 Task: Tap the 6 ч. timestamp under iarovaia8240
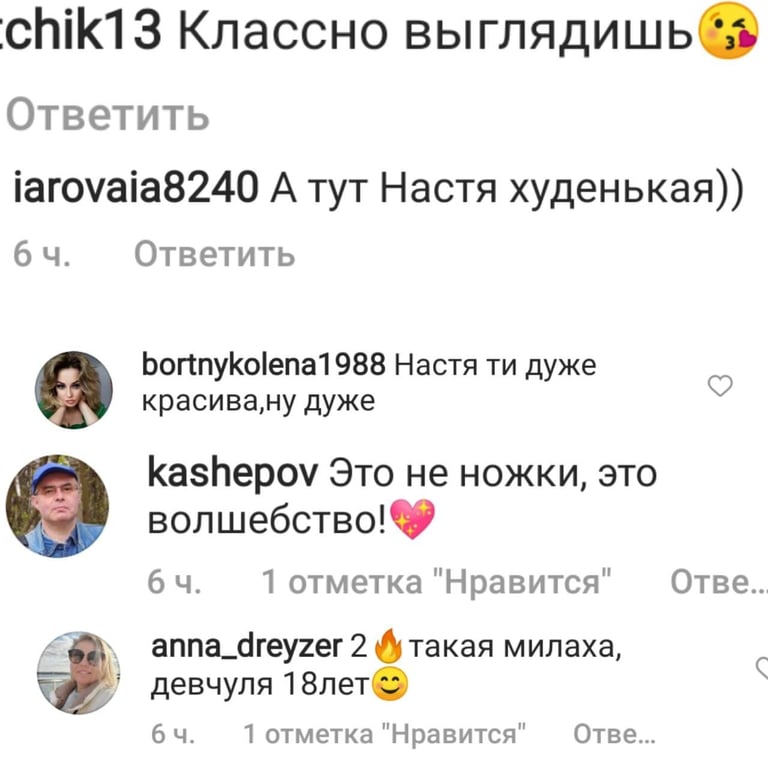(42, 255)
